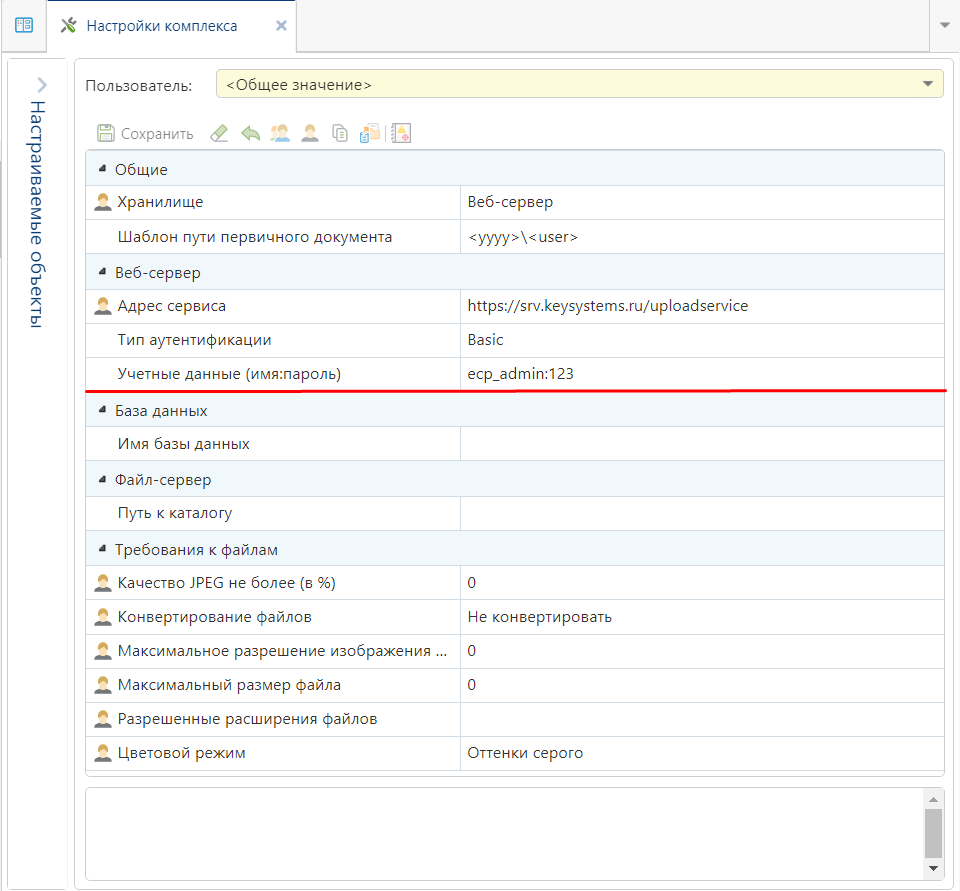Image resolution: width=960 pixels, height=891 pixels.
Task: Collapse the Веб-сервер section
Action: tap(102, 272)
